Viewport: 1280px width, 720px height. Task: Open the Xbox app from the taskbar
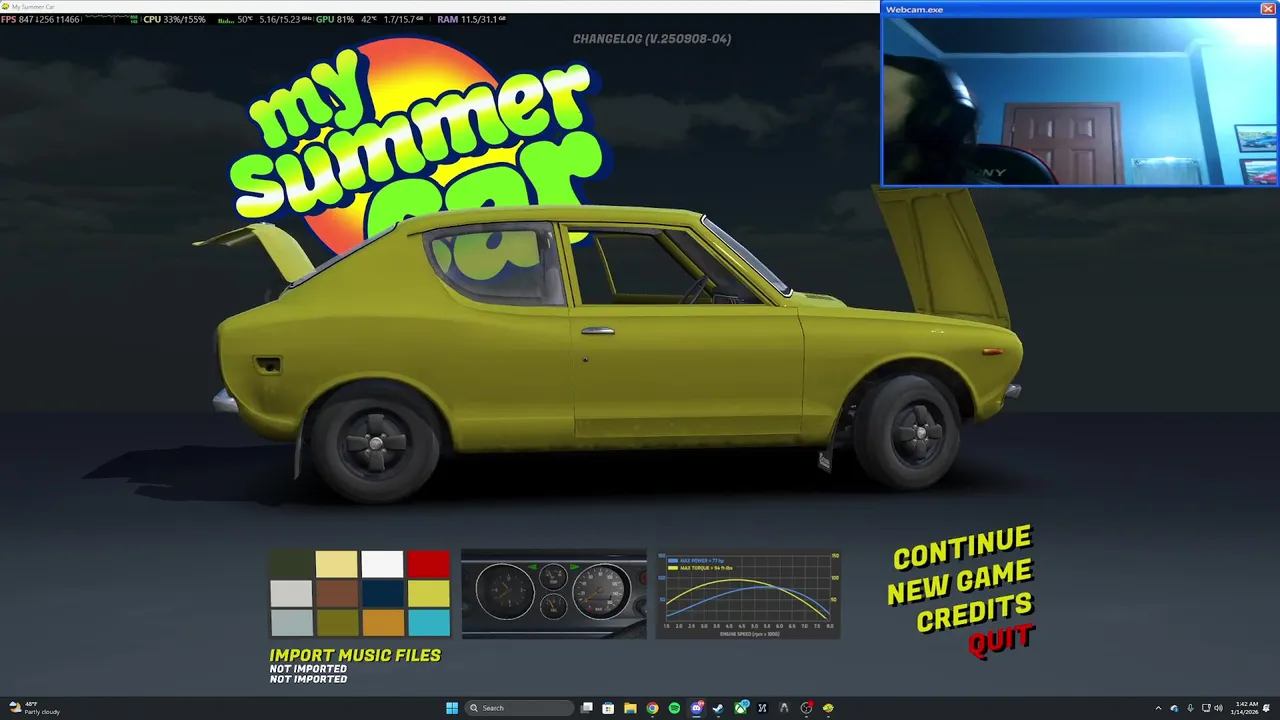tap(741, 708)
